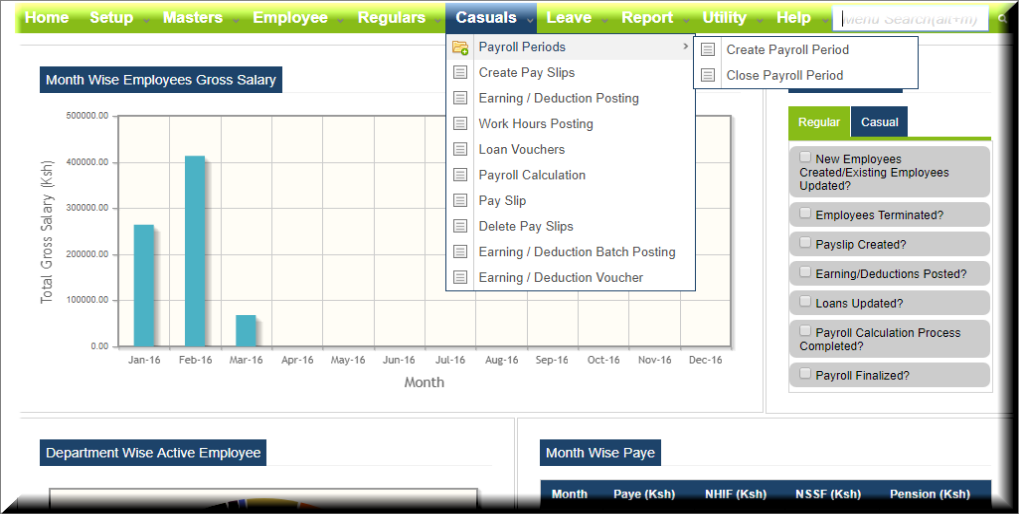
Task: Click the icon beside Payroll Calculation
Action: (x=460, y=175)
